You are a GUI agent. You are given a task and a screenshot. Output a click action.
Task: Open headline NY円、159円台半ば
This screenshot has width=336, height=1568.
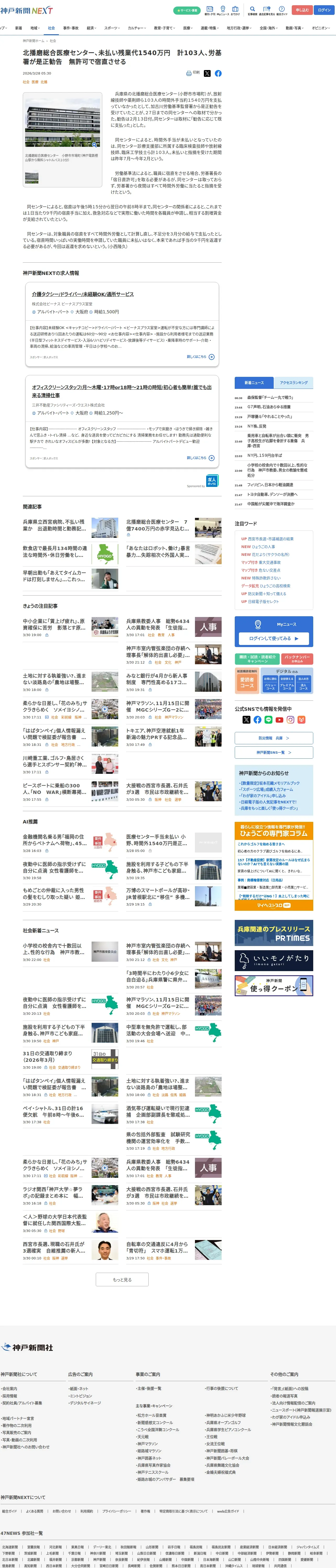(265, 455)
